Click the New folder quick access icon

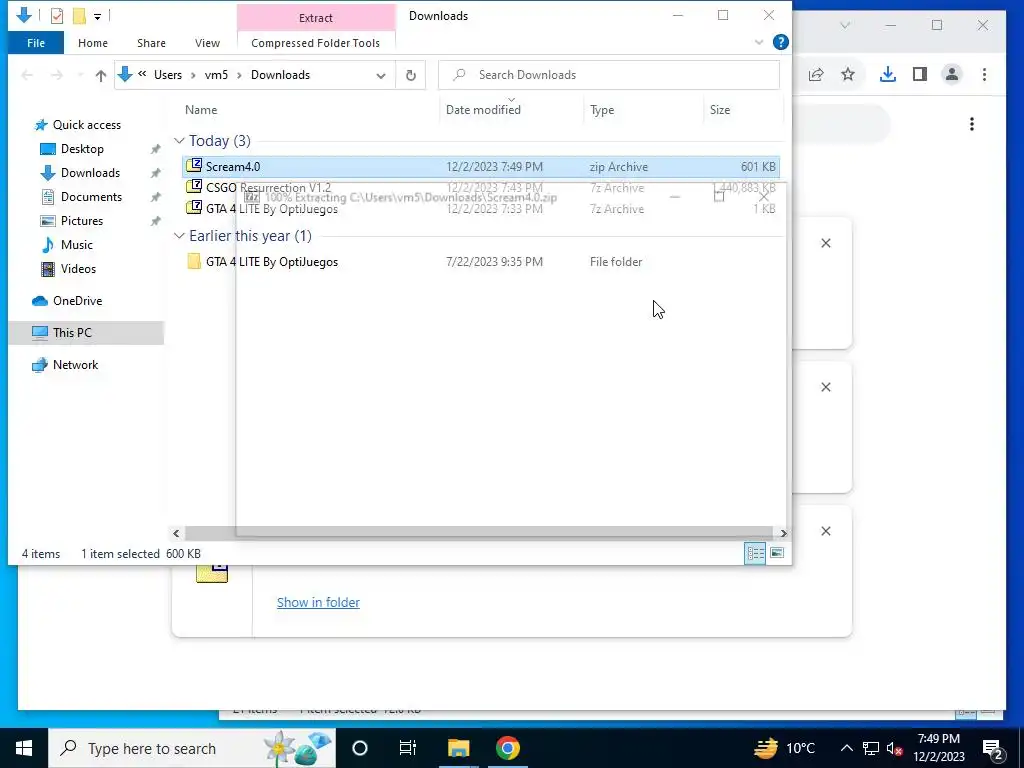(79, 16)
